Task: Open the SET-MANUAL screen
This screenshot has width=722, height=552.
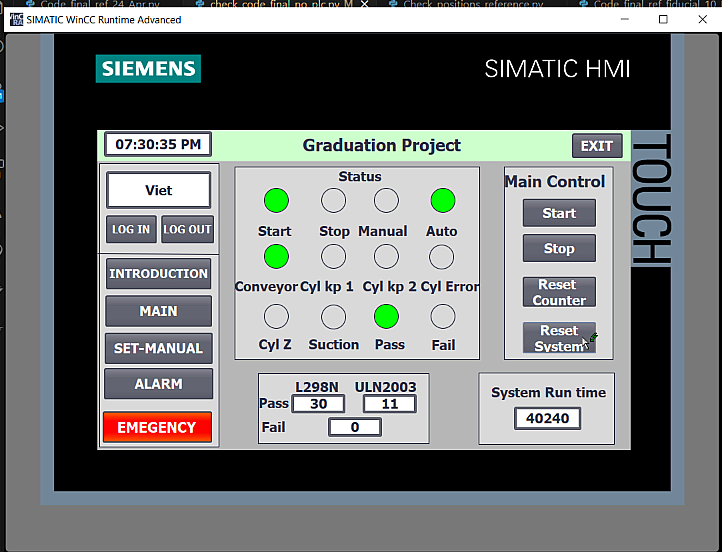Action: click(x=158, y=349)
